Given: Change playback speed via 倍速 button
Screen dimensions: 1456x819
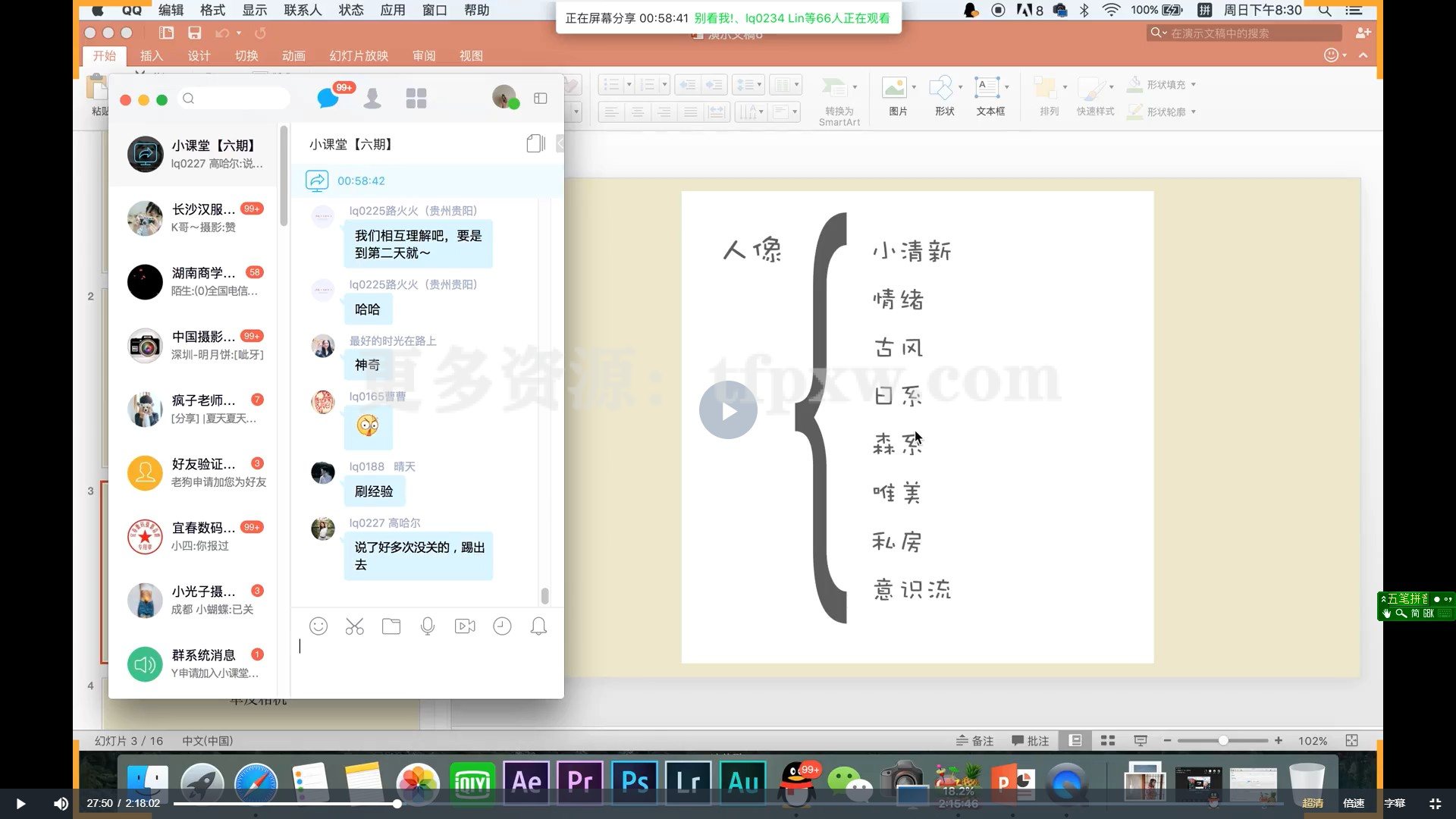Looking at the screenshot, I should pyautogui.click(x=1354, y=804).
